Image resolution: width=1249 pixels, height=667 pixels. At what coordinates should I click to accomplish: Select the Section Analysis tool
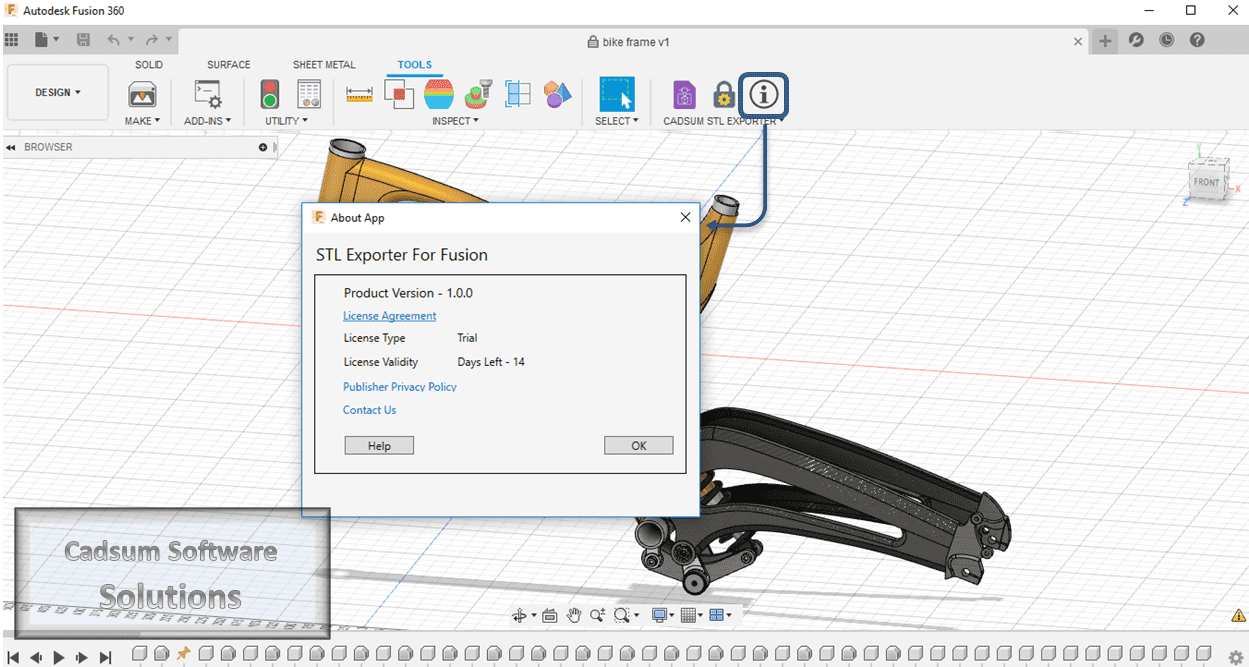coord(518,93)
